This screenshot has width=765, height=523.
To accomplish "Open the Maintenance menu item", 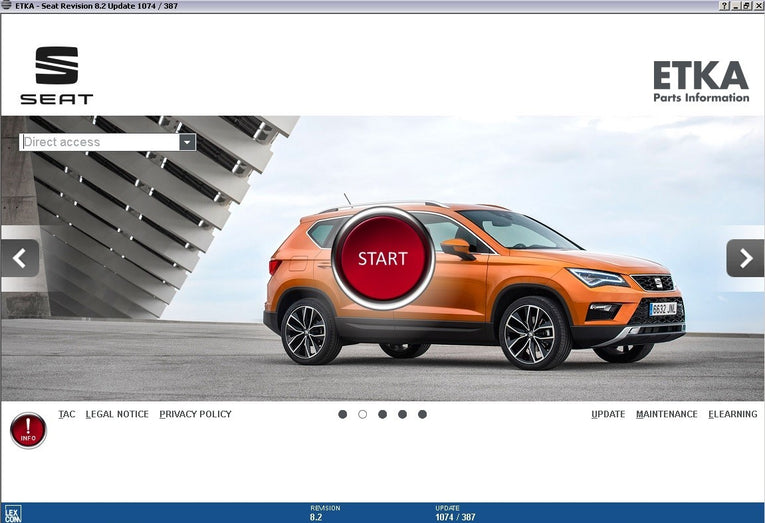I will click(666, 414).
